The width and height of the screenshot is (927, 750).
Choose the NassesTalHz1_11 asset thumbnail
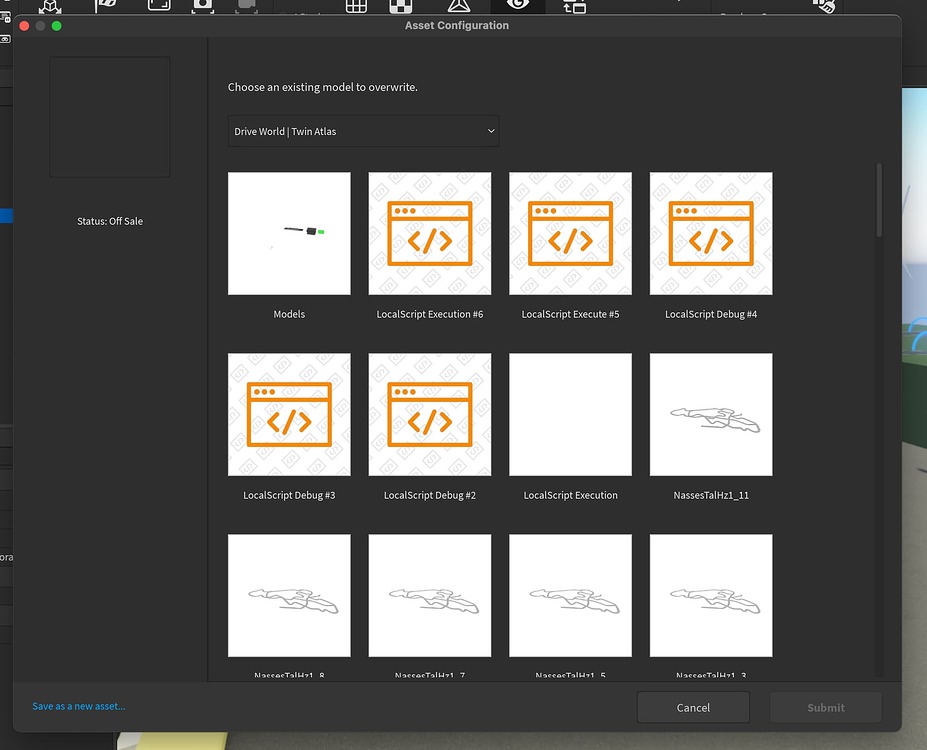pyautogui.click(x=711, y=414)
